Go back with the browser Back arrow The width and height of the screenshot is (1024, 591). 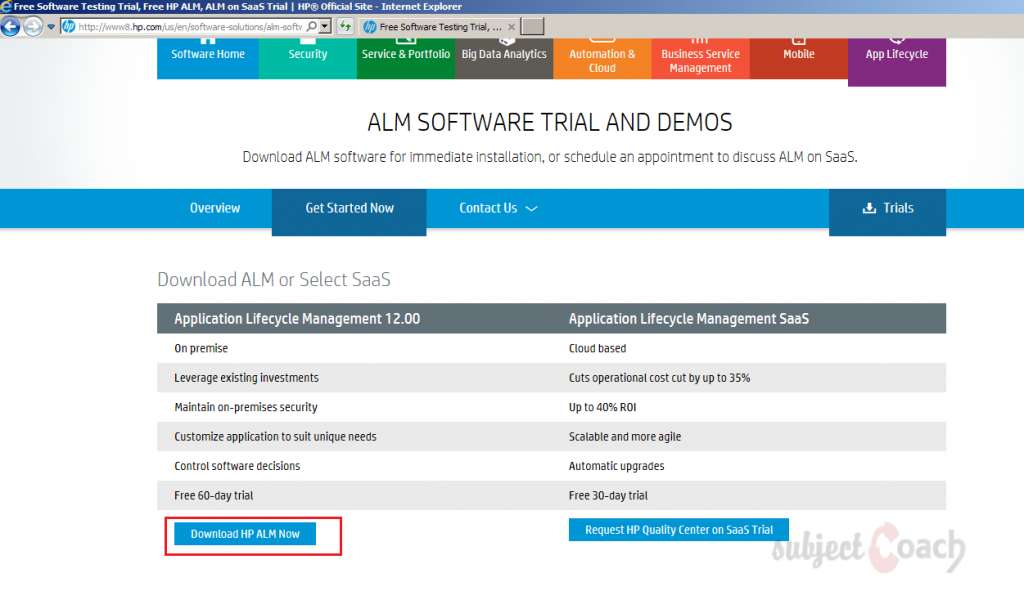coord(10,27)
